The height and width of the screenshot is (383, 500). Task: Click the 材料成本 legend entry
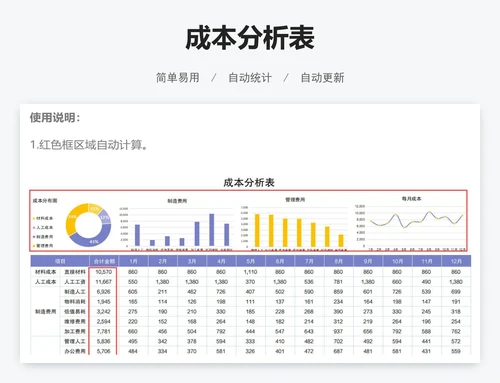[x=43, y=218]
